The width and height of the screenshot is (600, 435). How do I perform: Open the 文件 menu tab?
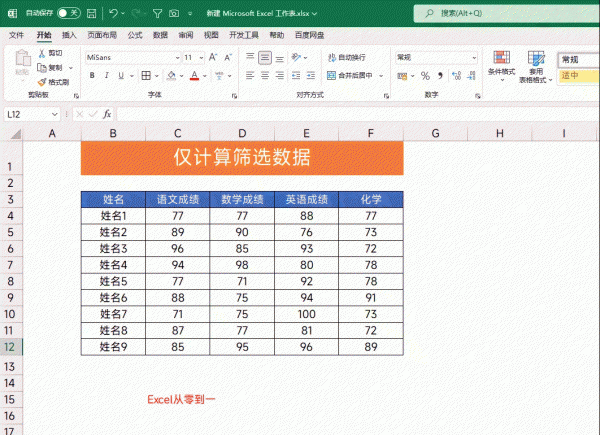pos(16,35)
